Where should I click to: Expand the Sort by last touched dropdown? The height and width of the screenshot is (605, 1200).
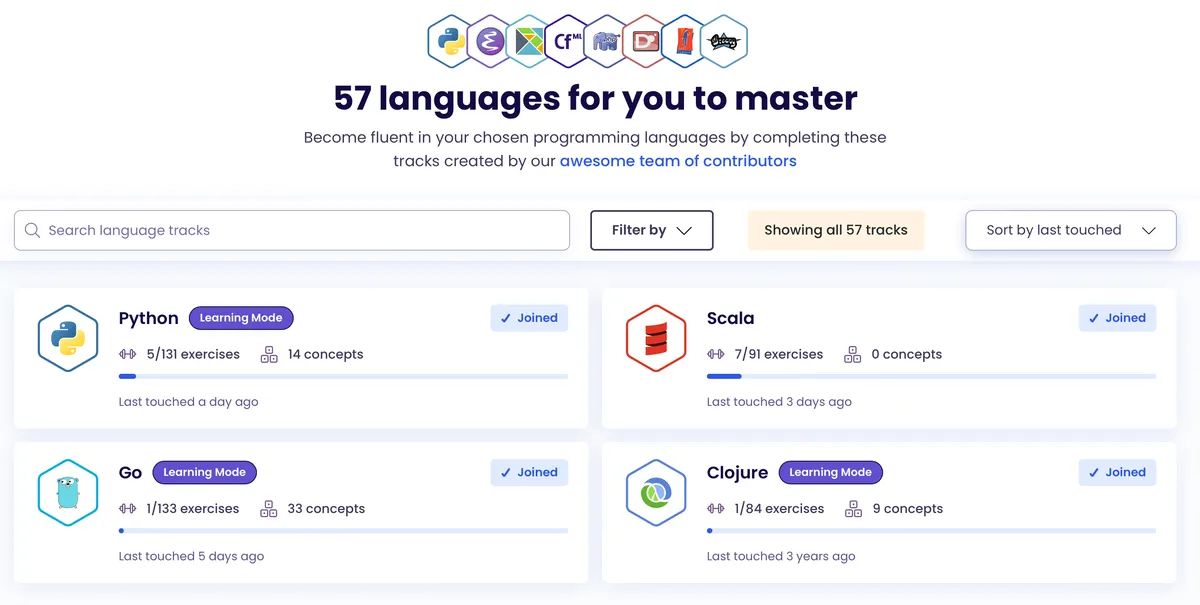click(x=1070, y=230)
